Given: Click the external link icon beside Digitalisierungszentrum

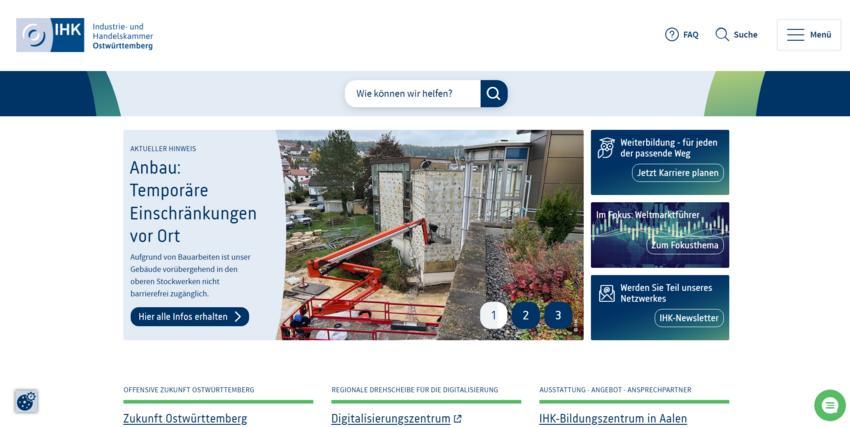Looking at the screenshot, I should (458, 419).
